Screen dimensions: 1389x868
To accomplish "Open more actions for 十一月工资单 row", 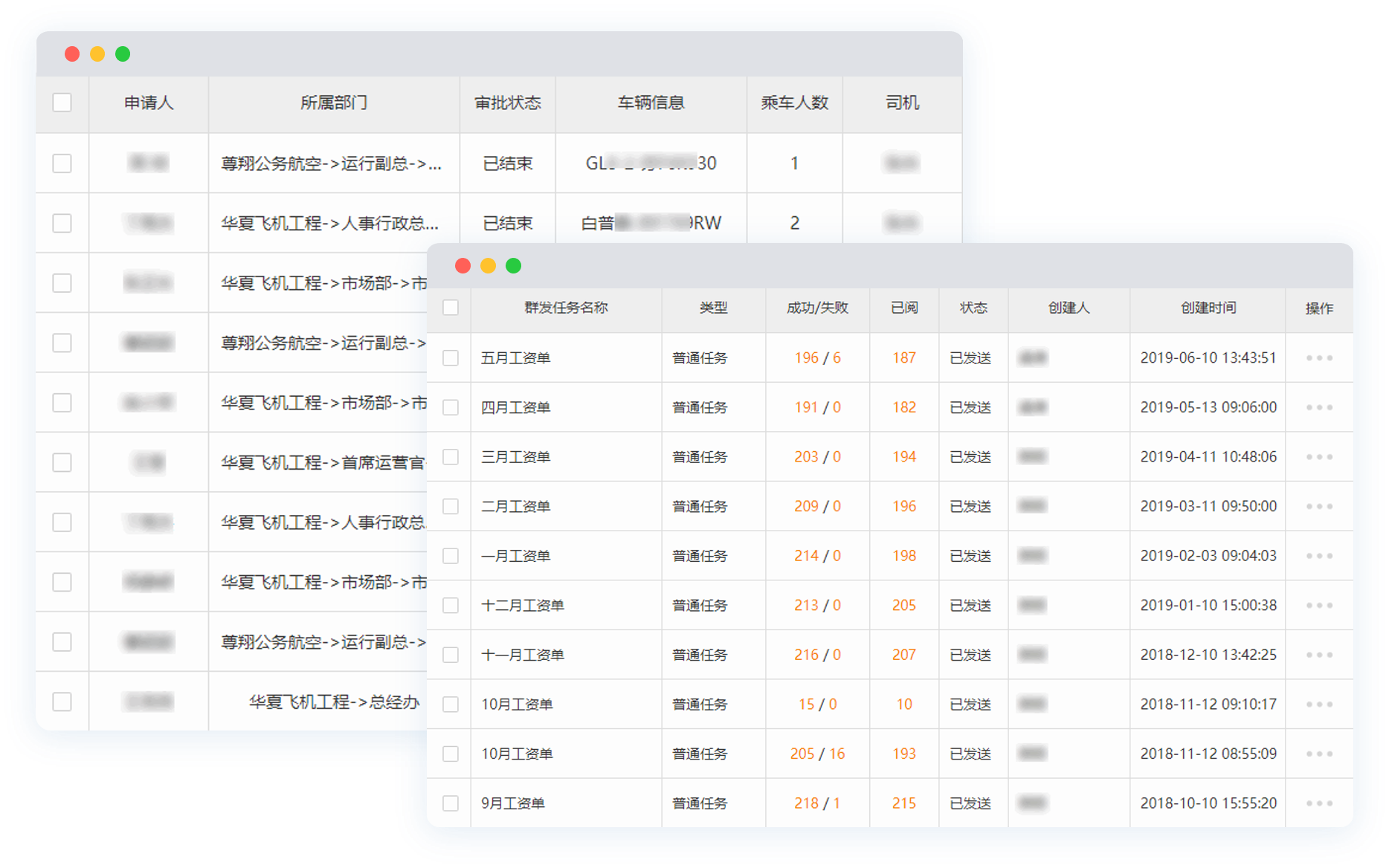I will pyautogui.click(x=1319, y=655).
